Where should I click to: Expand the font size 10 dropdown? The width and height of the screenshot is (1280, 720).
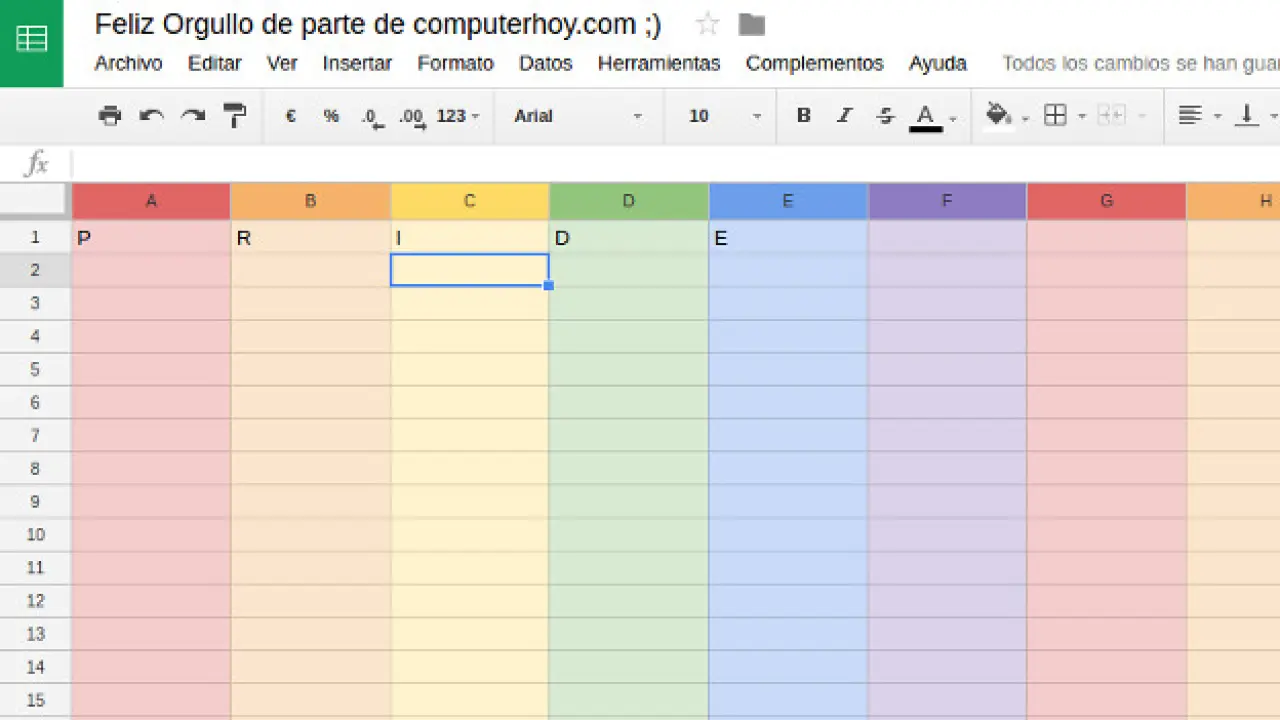pos(725,116)
